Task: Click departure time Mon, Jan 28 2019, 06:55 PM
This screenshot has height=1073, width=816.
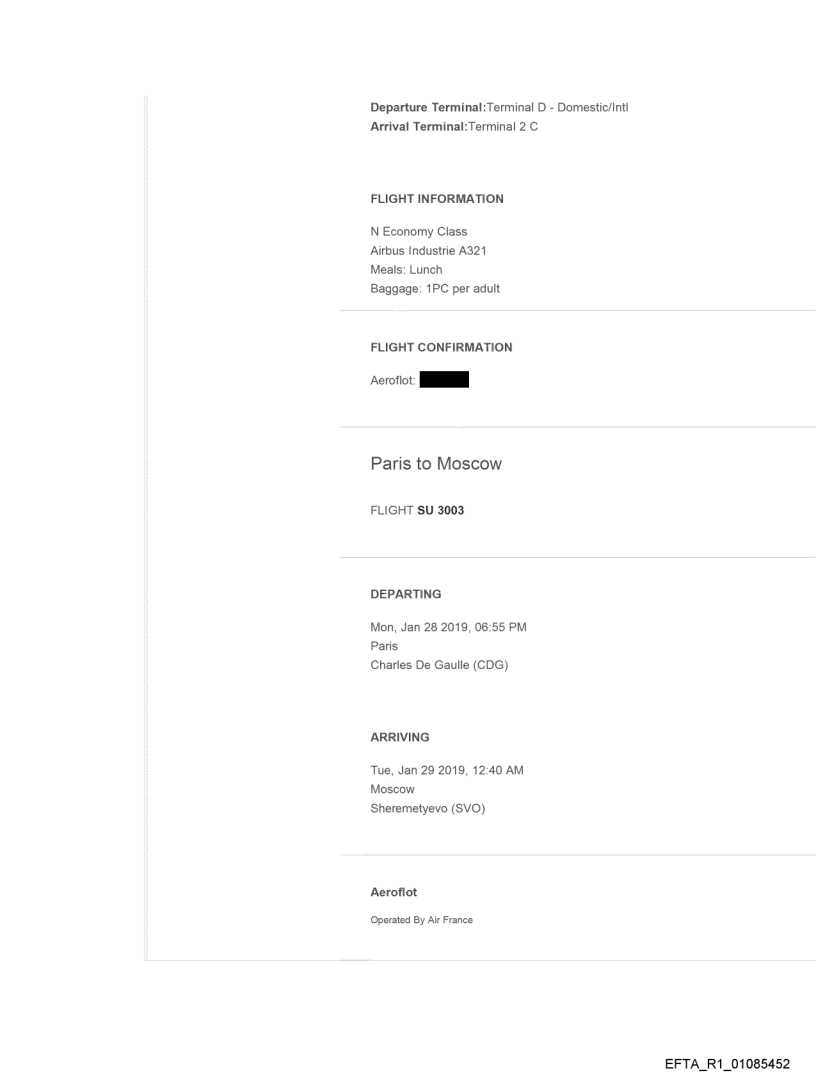Action: point(449,627)
